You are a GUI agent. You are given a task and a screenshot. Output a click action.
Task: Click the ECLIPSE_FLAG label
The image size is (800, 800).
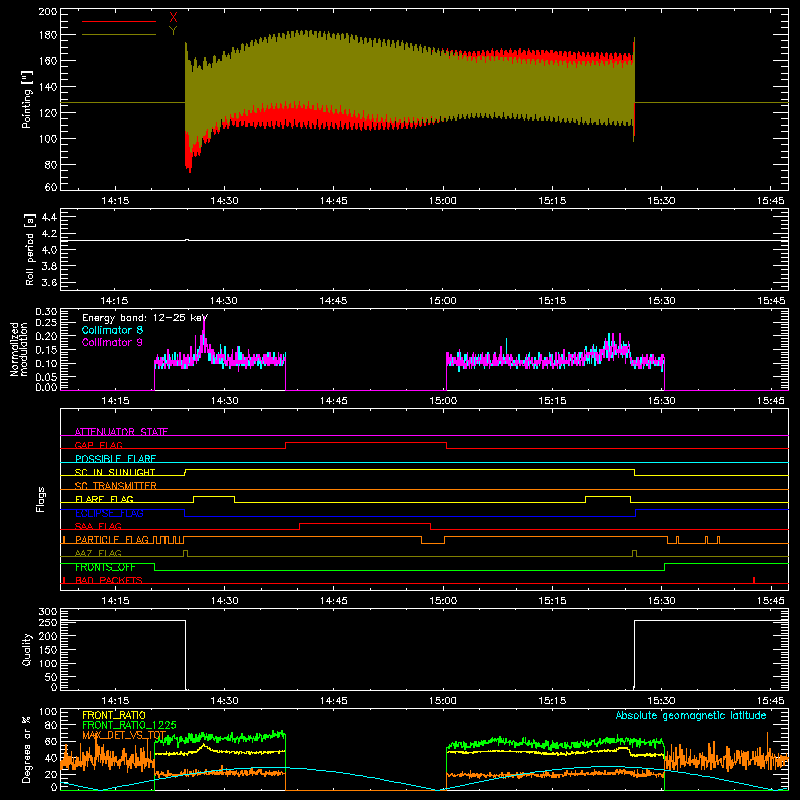[x=109, y=513]
